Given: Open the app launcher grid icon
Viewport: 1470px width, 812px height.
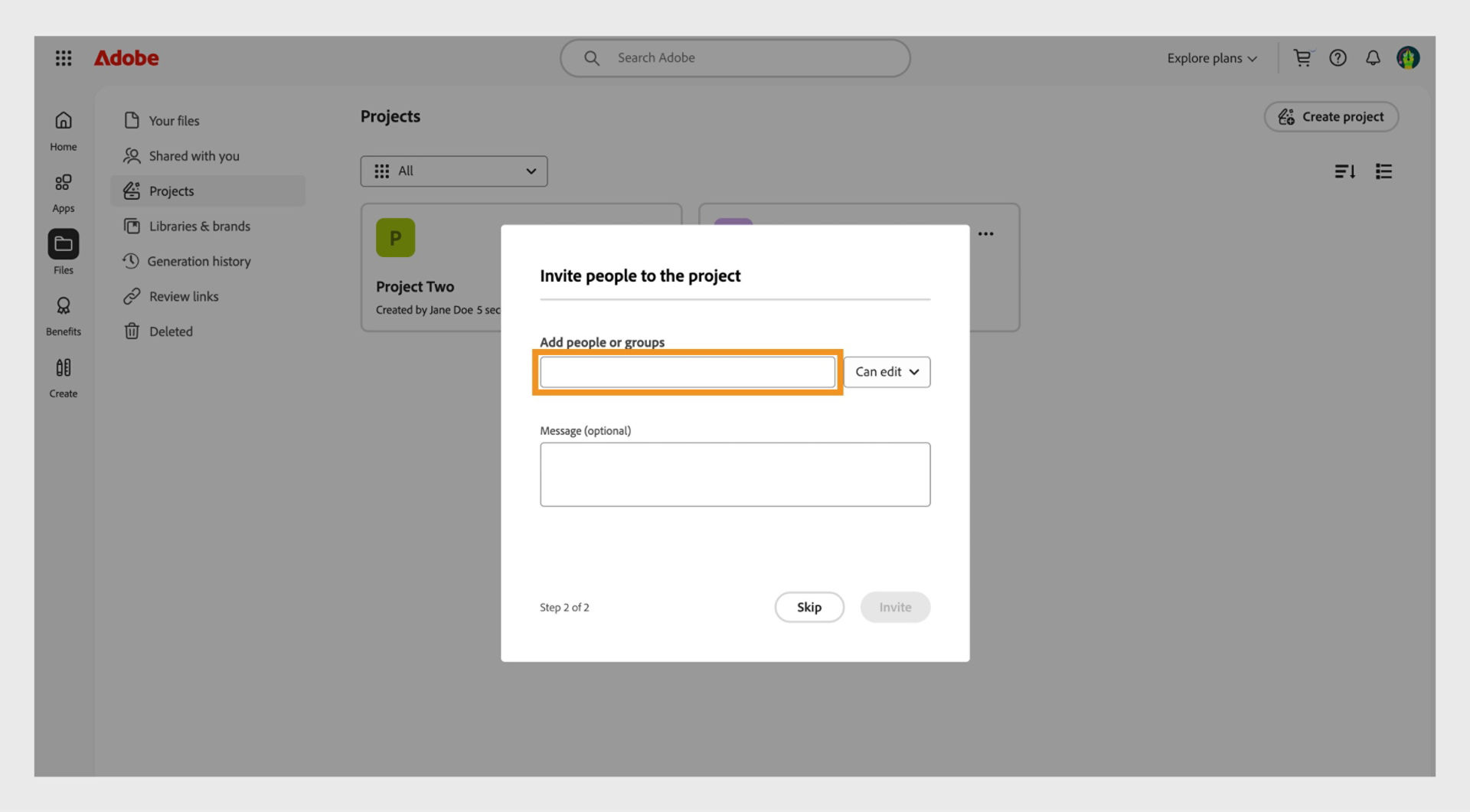Looking at the screenshot, I should click(64, 57).
